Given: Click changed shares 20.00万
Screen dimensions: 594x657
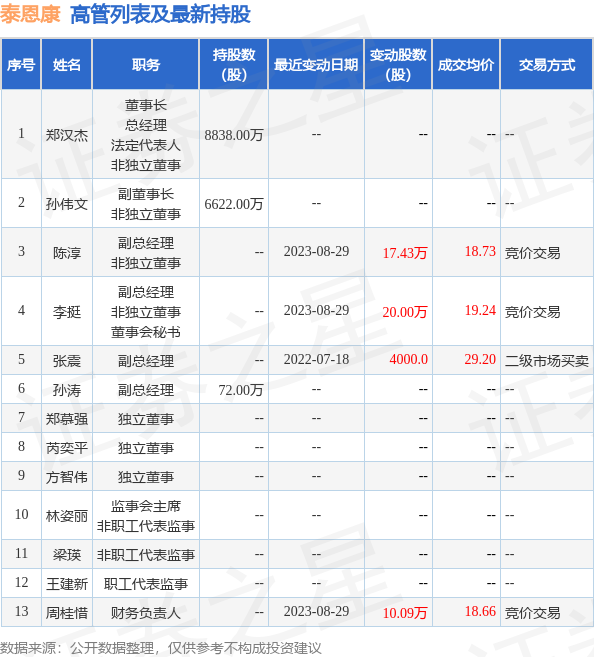Looking at the screenshot, I should pyautogui.click(x=405, y=312).
